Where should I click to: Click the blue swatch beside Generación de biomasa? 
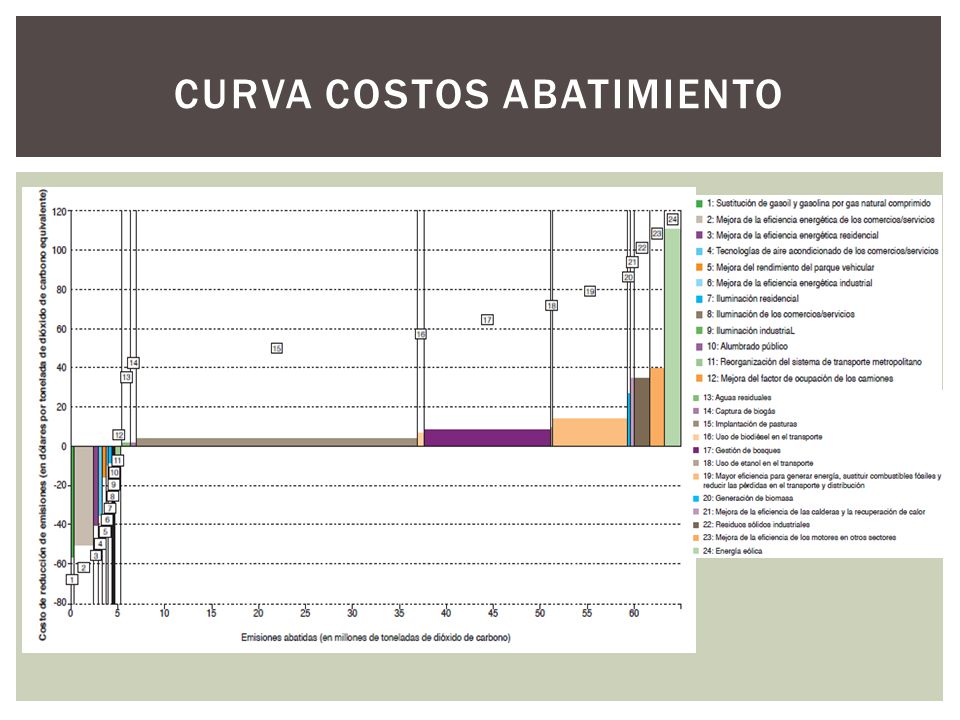[x=696, y=498]
